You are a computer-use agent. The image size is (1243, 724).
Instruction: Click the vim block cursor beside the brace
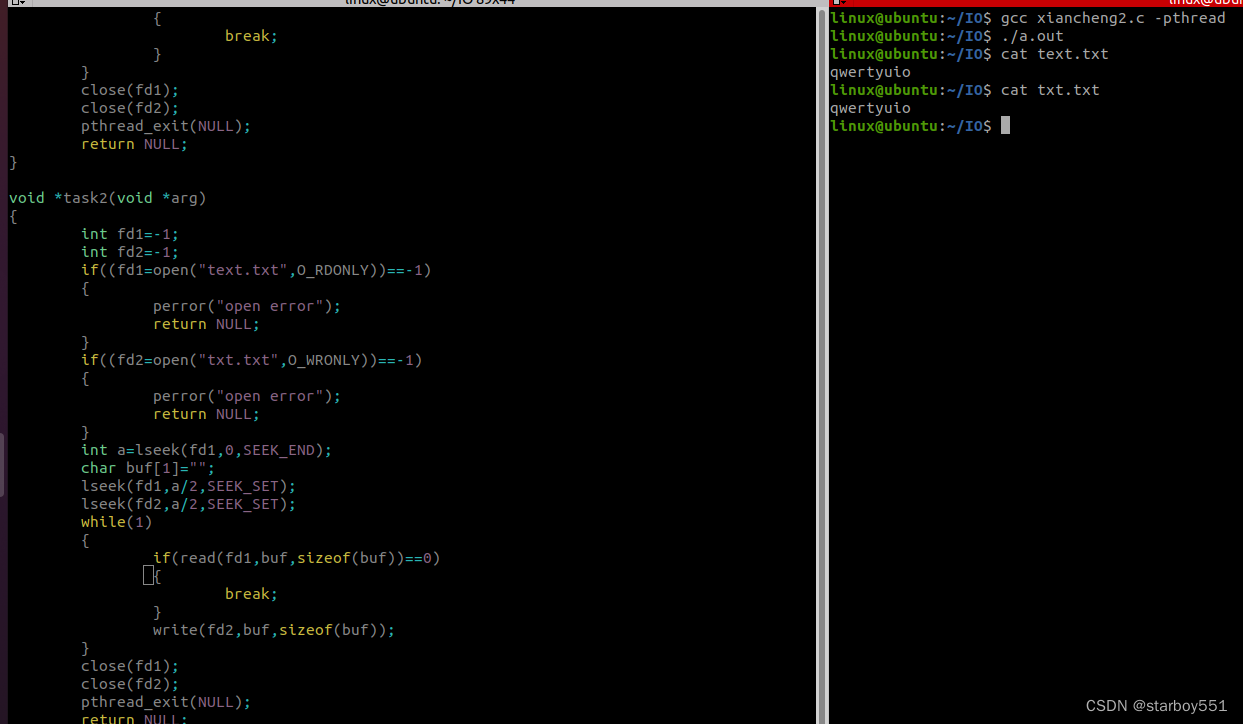coord(148,576)
